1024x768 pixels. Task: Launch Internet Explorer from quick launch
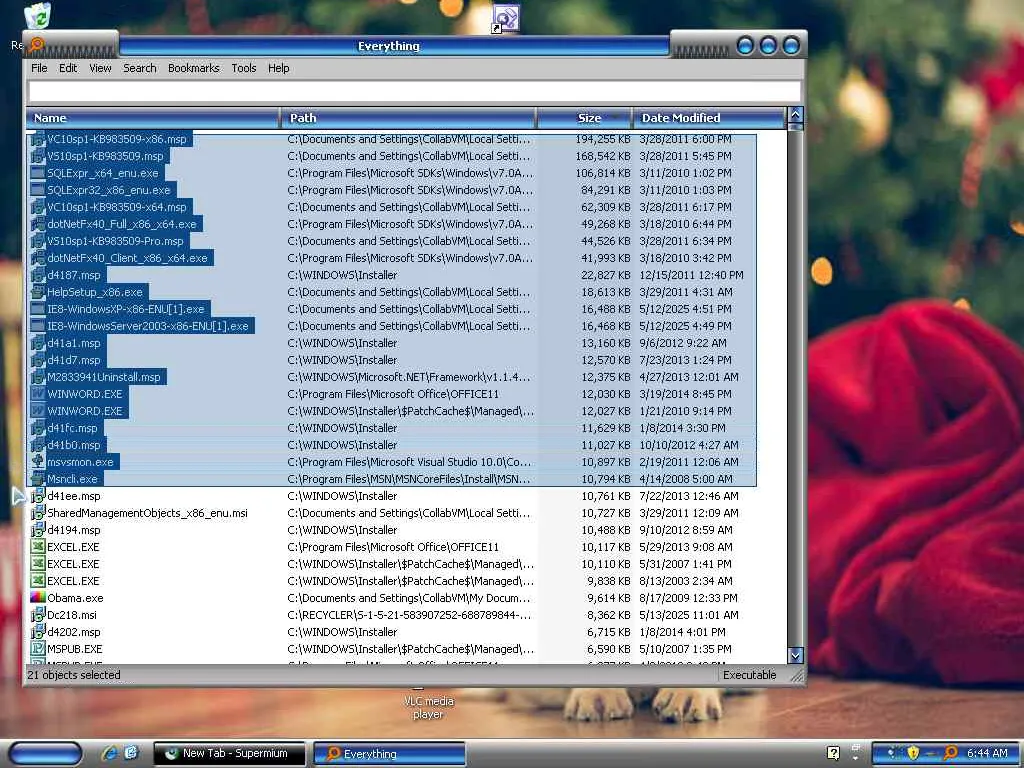coord(110,753)
